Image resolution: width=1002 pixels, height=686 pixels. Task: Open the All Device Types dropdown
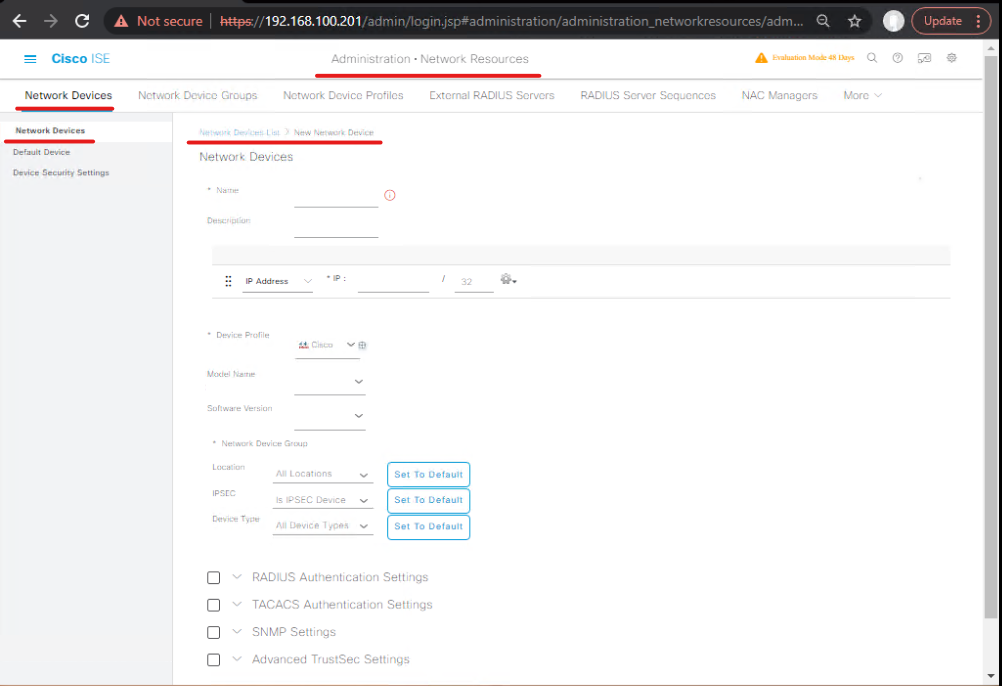coord(323,526)
